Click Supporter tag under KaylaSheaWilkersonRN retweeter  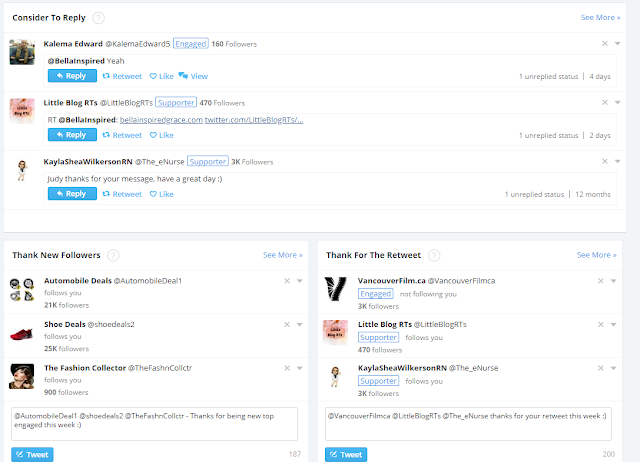[x=378, y=381]
